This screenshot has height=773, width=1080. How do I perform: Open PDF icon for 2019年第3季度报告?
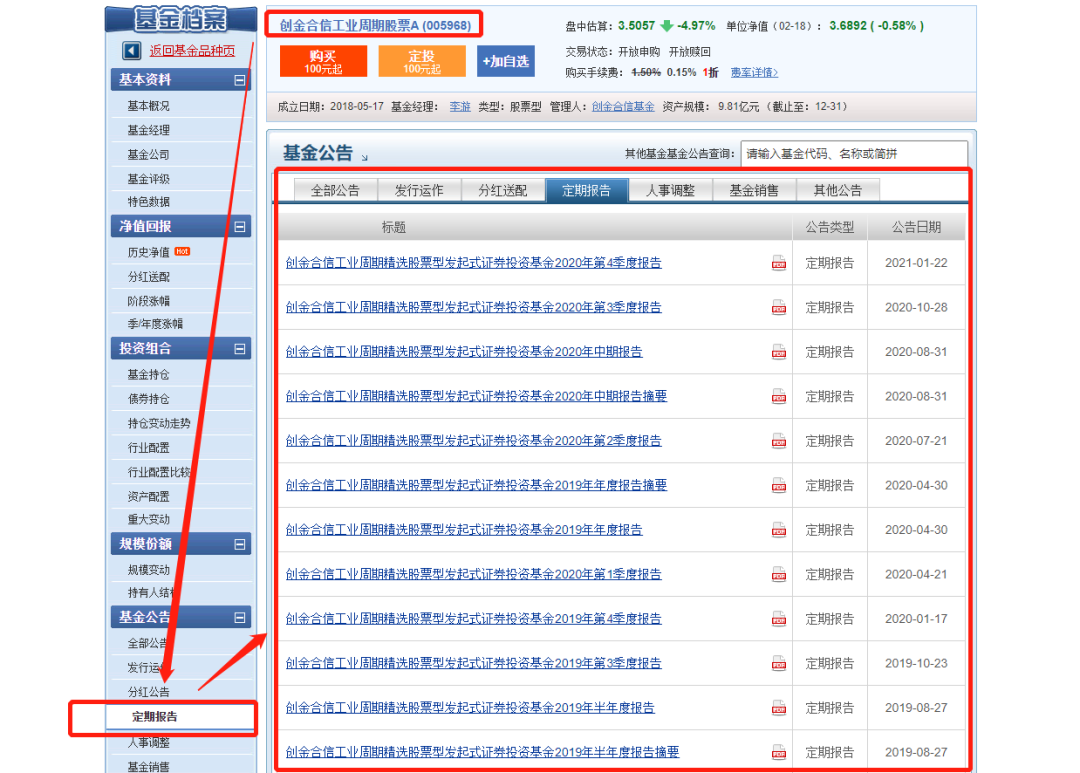(778, 663)
